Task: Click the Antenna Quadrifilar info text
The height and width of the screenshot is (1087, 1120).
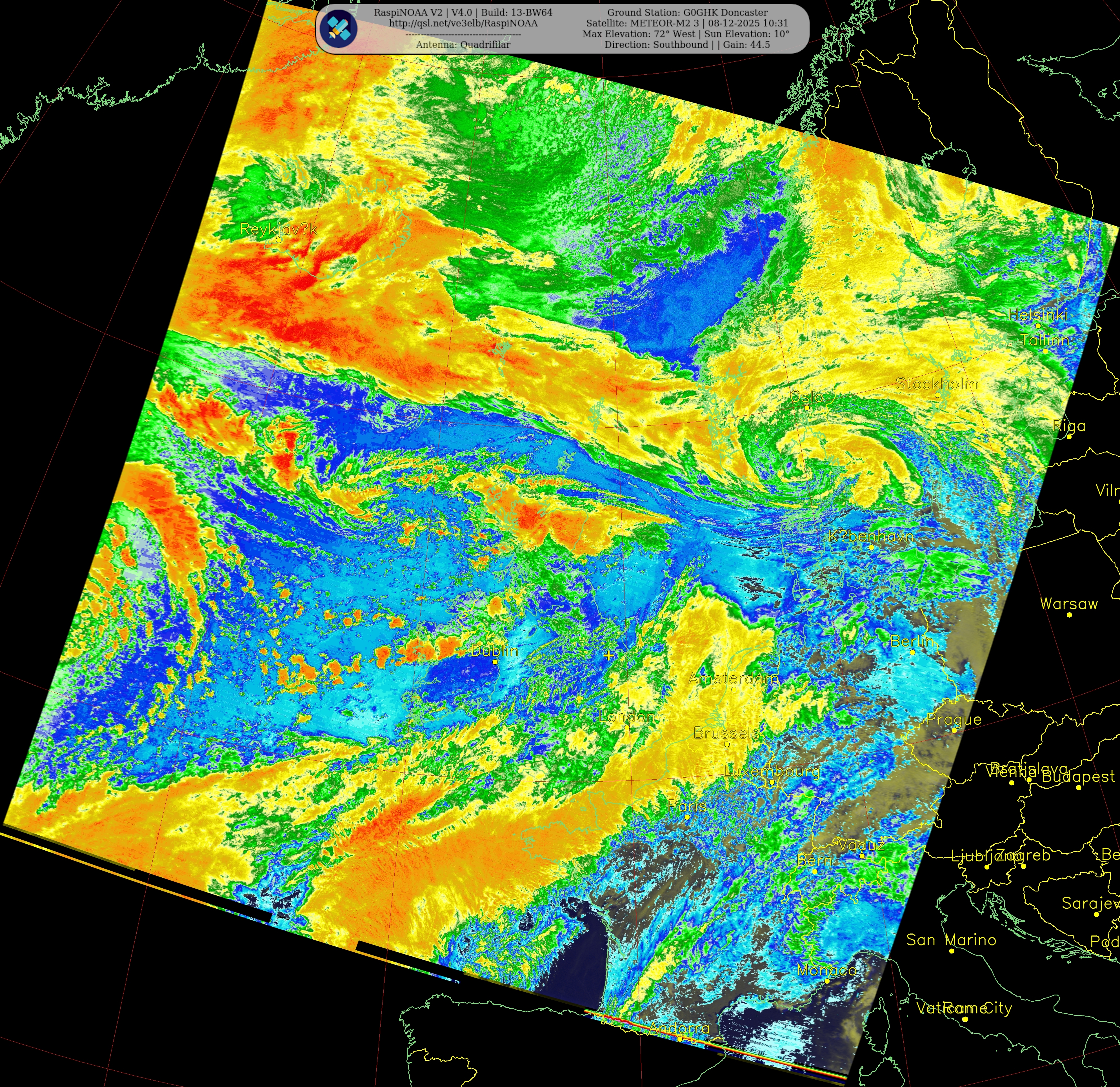Action: (463, 45)
